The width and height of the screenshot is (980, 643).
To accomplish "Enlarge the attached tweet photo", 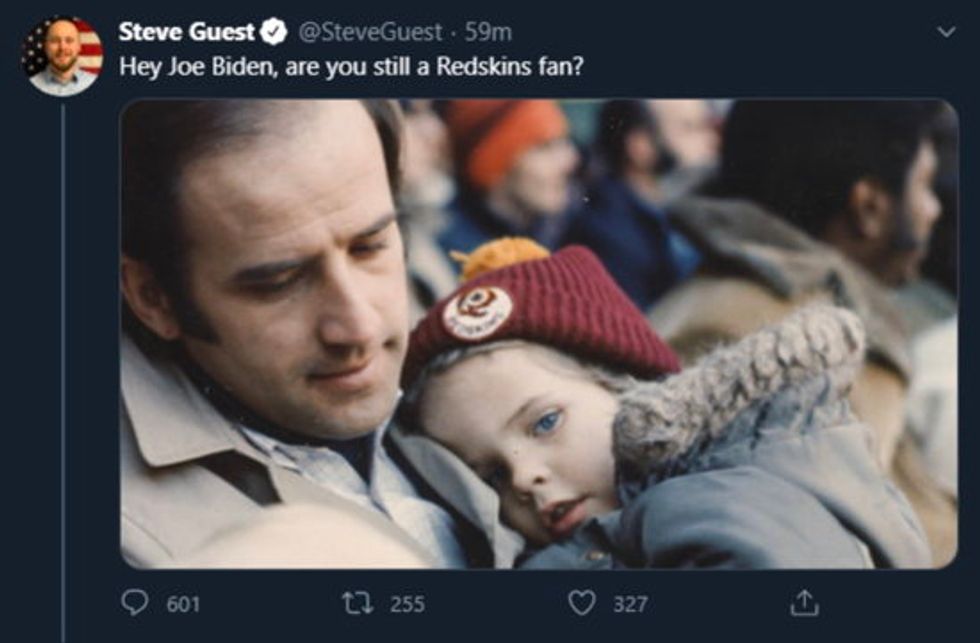I will (x=538, y=333).
